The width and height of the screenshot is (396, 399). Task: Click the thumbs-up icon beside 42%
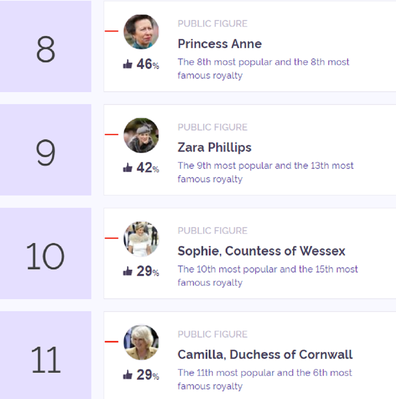[x=128, y=168]
